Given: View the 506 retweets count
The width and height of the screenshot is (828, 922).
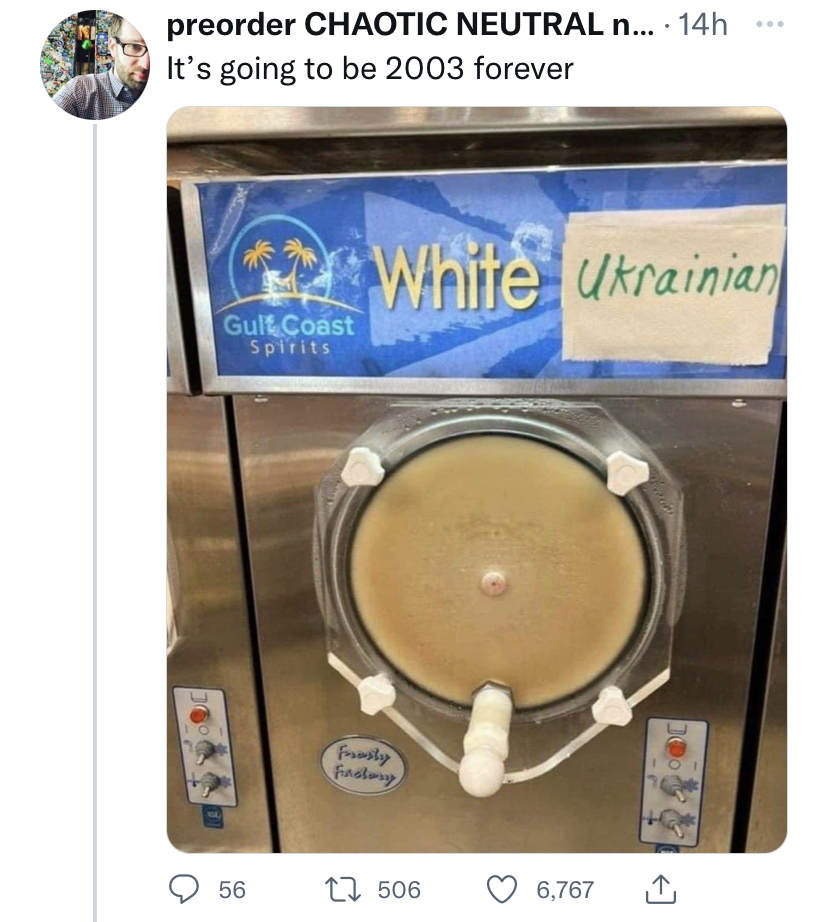Looking at the screenshot, I should click(x=399, y=889).
